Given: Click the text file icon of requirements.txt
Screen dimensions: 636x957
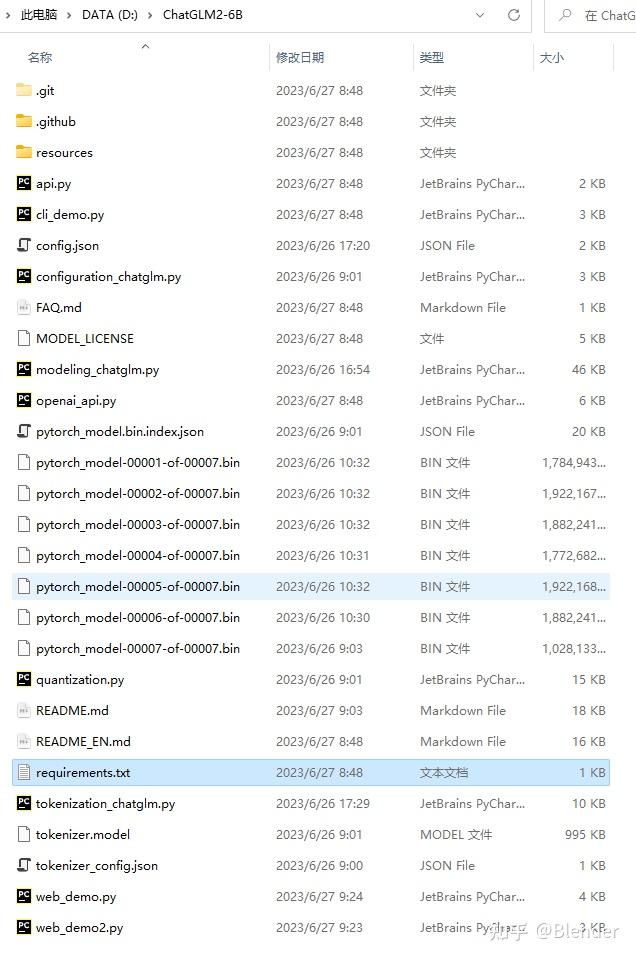Looking at the screenshot, I should (x=24, y=773).
